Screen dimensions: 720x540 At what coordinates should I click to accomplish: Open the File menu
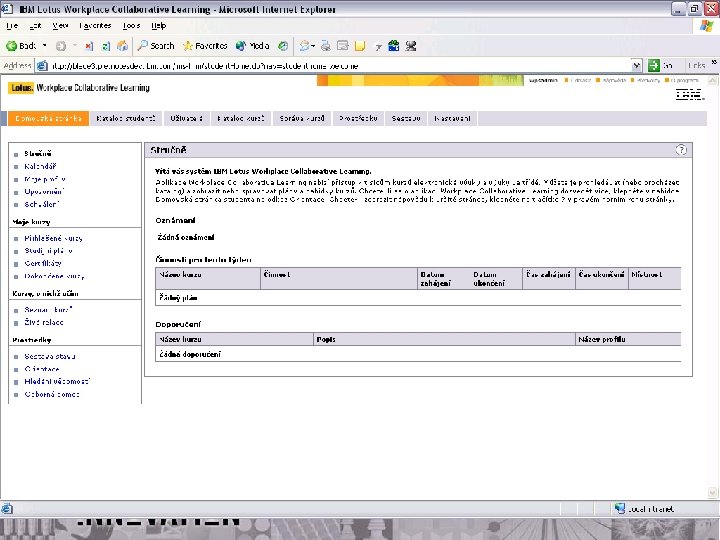pyautogui.click(x=12, y=26)
